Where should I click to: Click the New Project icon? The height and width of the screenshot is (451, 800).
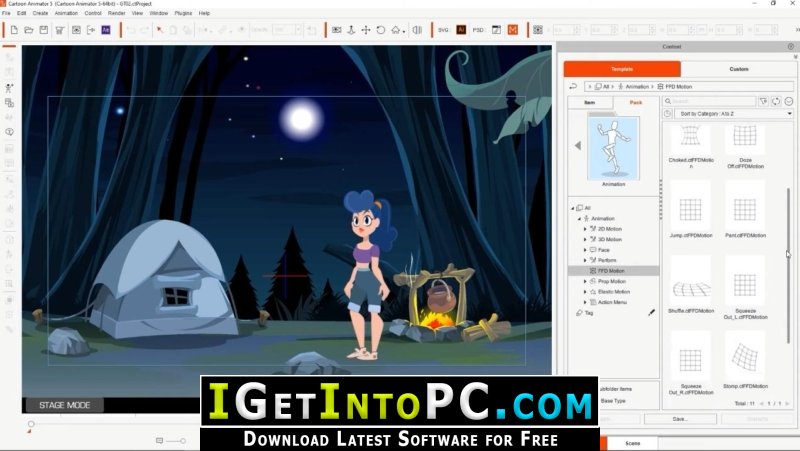[14, 30]
